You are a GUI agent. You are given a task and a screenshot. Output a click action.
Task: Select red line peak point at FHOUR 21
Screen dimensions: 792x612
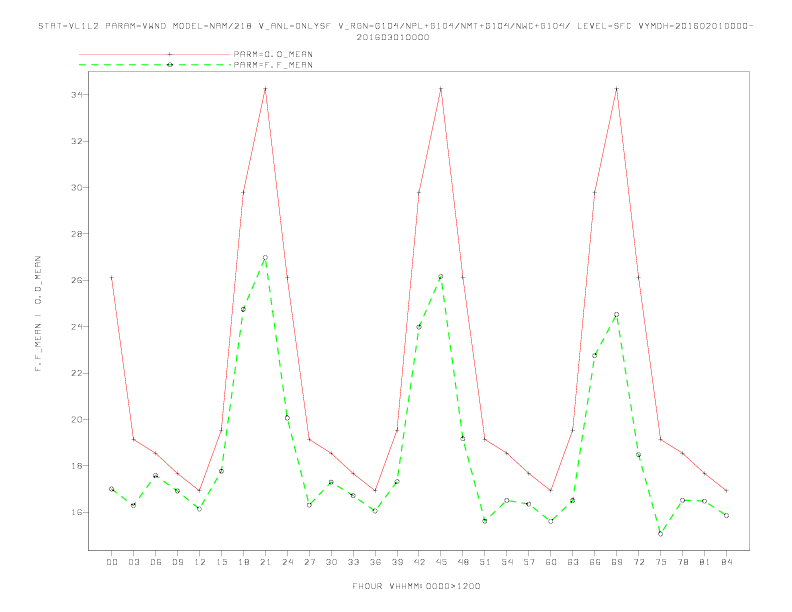(x=265, y=88)
